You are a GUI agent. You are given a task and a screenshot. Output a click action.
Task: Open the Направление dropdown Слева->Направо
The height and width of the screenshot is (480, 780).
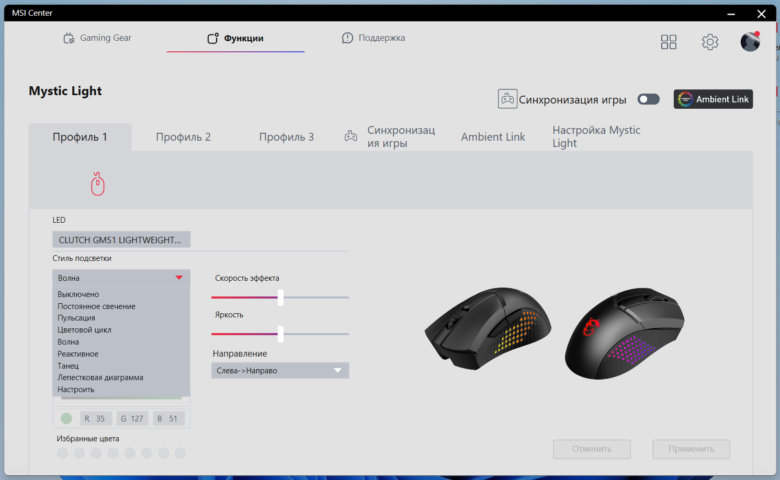(280, 371)
